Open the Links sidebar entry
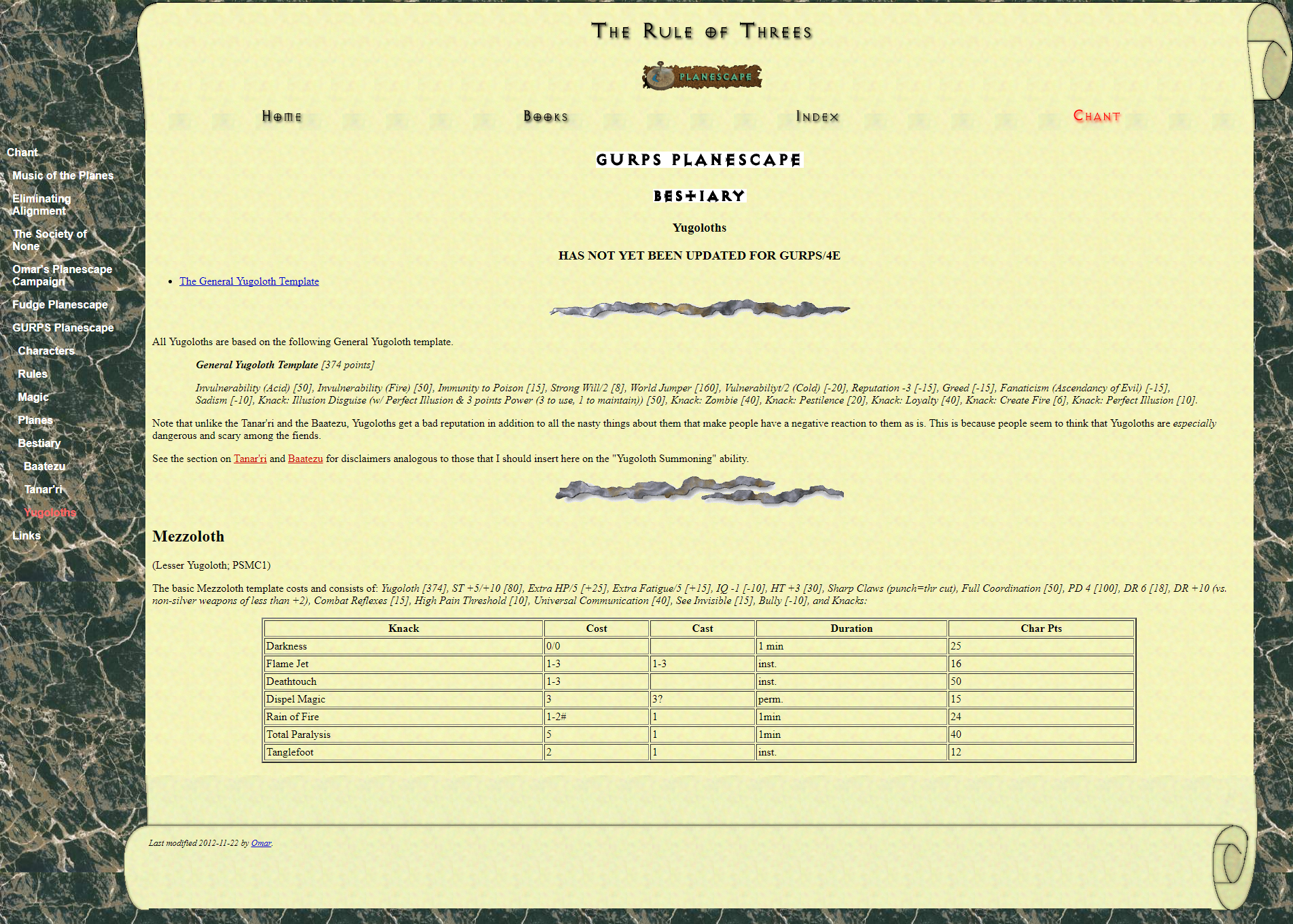1293x924 pixels. pos(26,535)
